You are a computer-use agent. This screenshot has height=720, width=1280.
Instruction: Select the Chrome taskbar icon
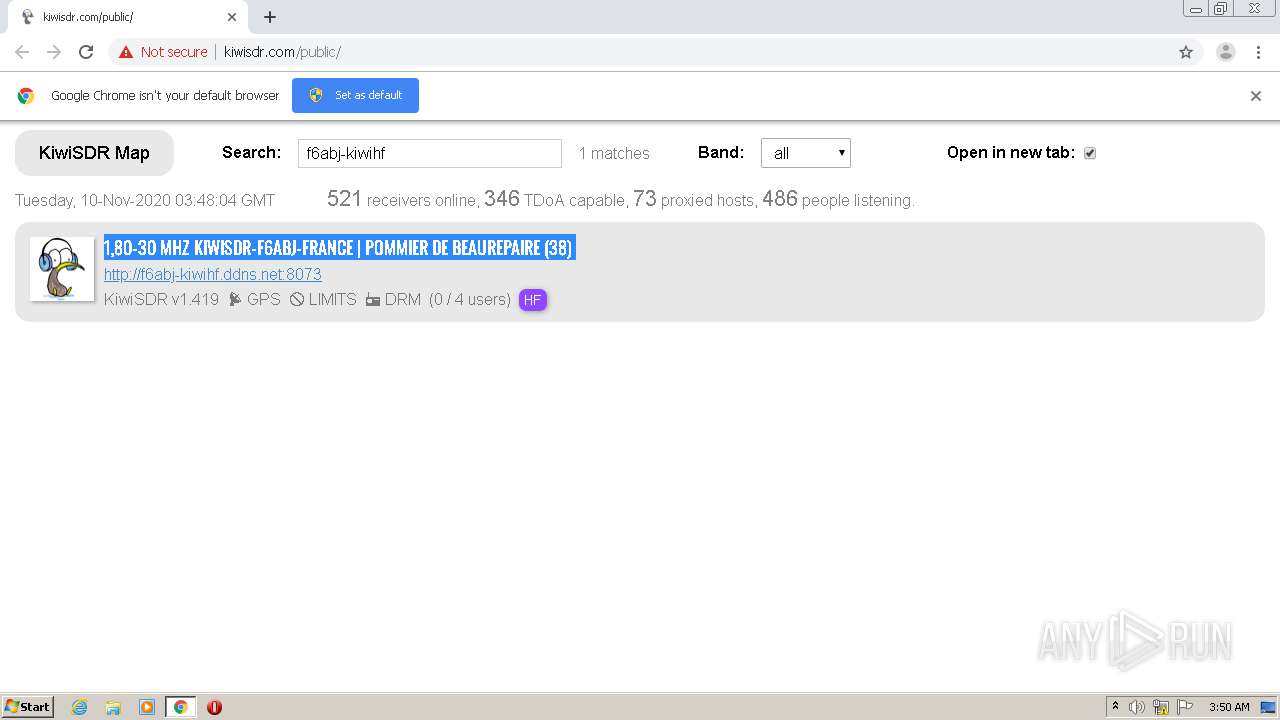[180, 707]
